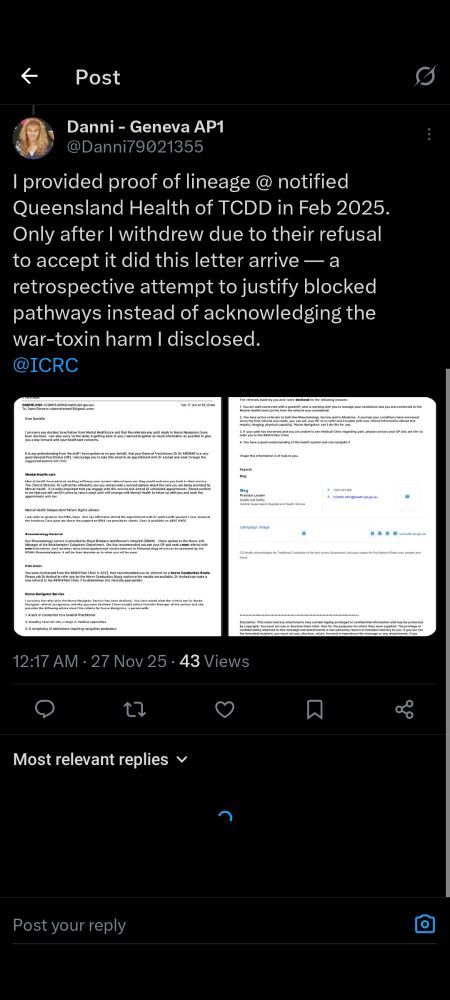Bookmark the post with bookmark icon
The image size is (450, 1000).
(x=314, y=709)
